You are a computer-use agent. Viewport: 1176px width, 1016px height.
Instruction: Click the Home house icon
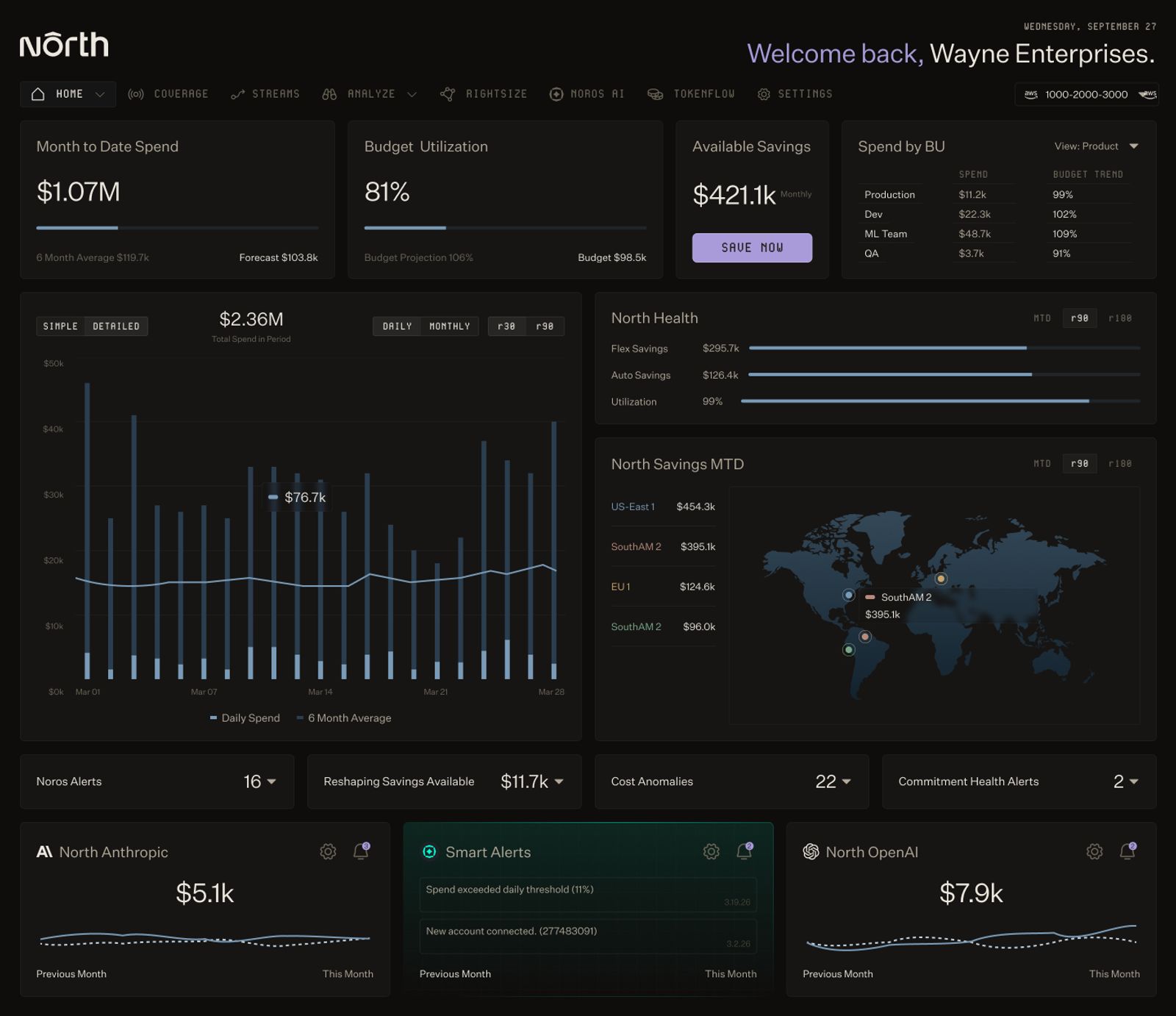pyautogui.click(x=38, y=94)
